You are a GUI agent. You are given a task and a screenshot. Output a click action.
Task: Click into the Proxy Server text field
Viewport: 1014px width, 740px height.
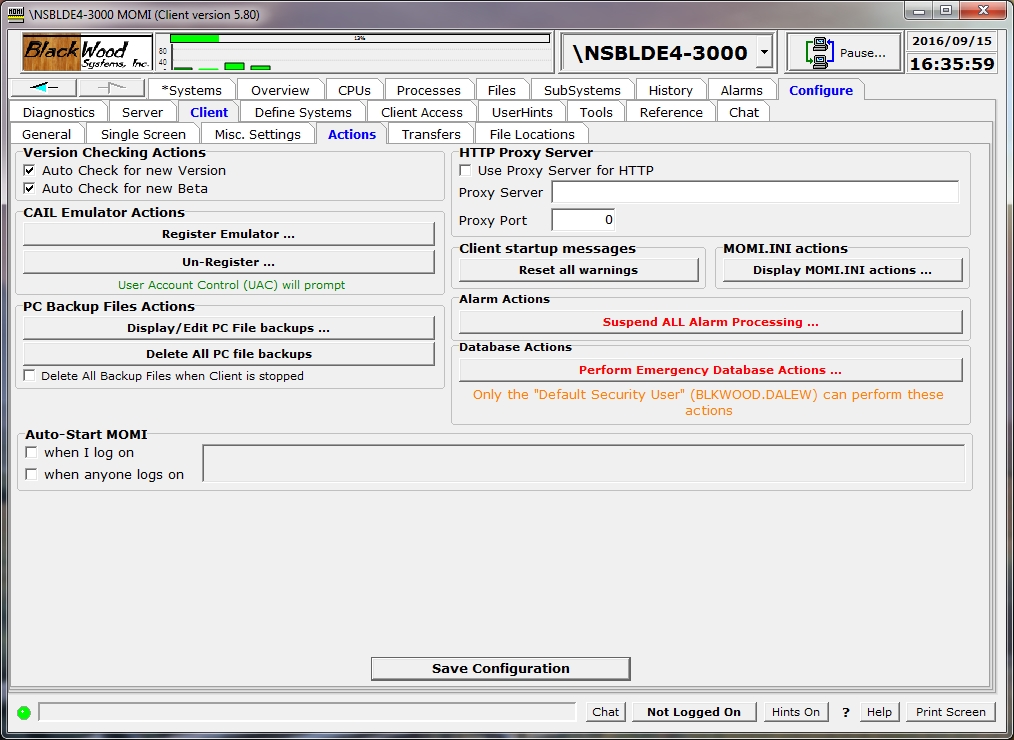(x=754, y=192)
